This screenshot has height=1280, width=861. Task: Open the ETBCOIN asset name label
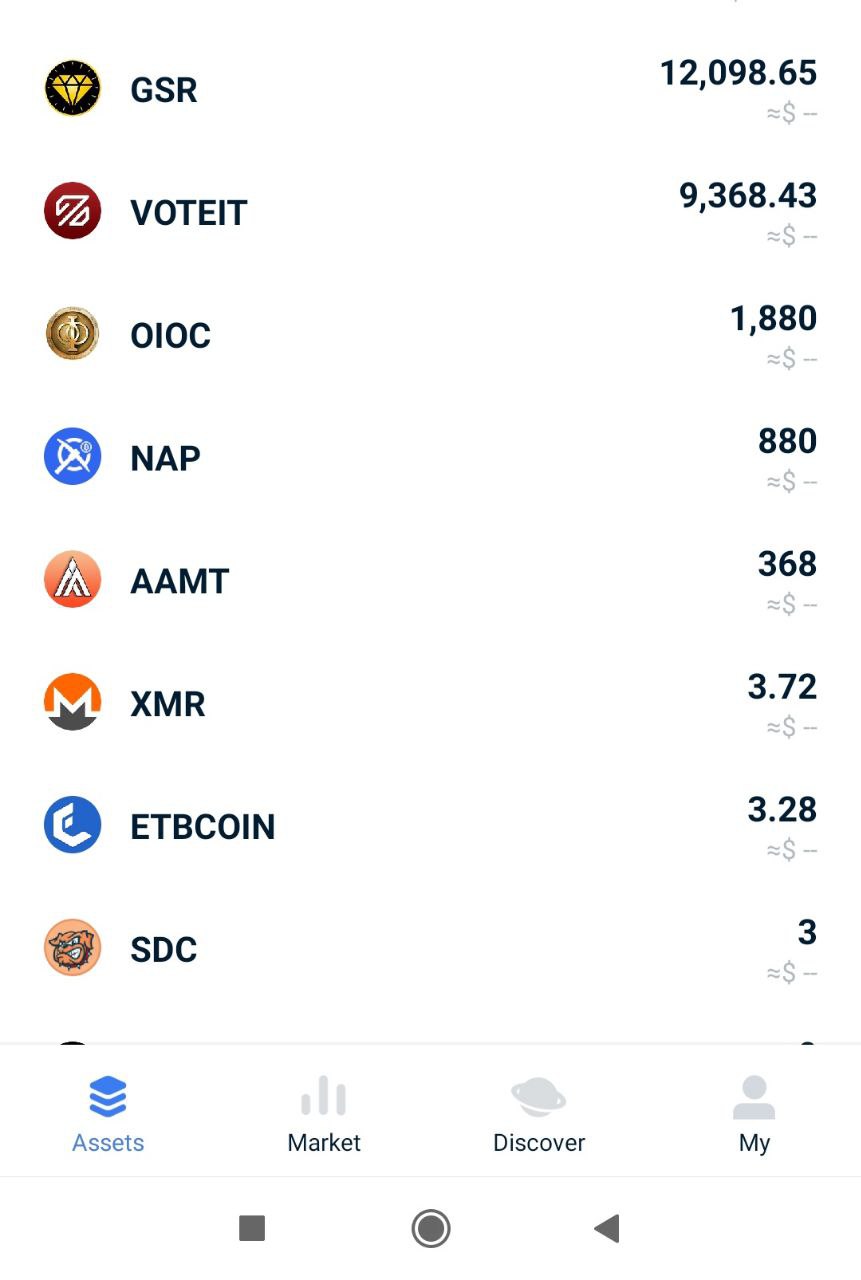[x=203, y=827]
